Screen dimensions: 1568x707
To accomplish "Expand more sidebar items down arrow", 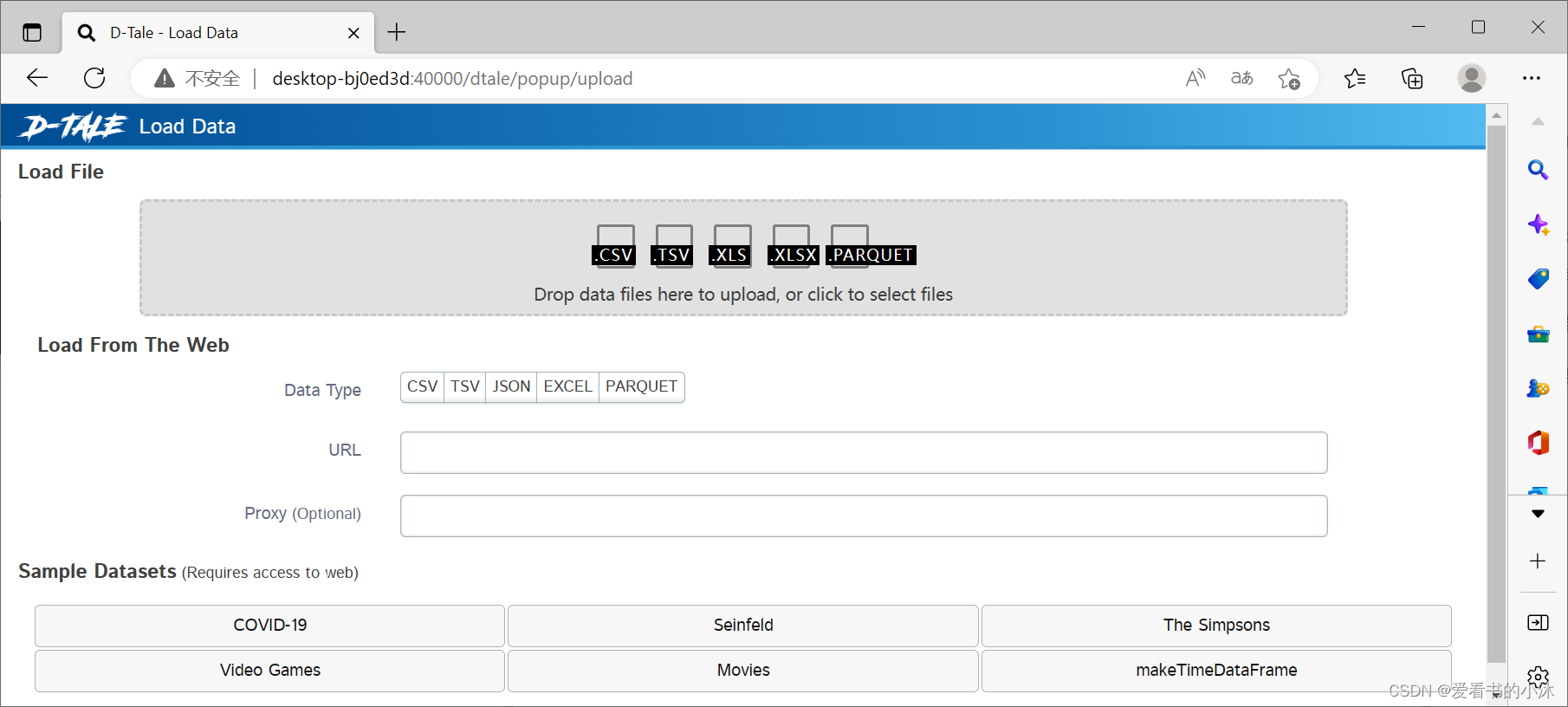I will point(1538,514).
